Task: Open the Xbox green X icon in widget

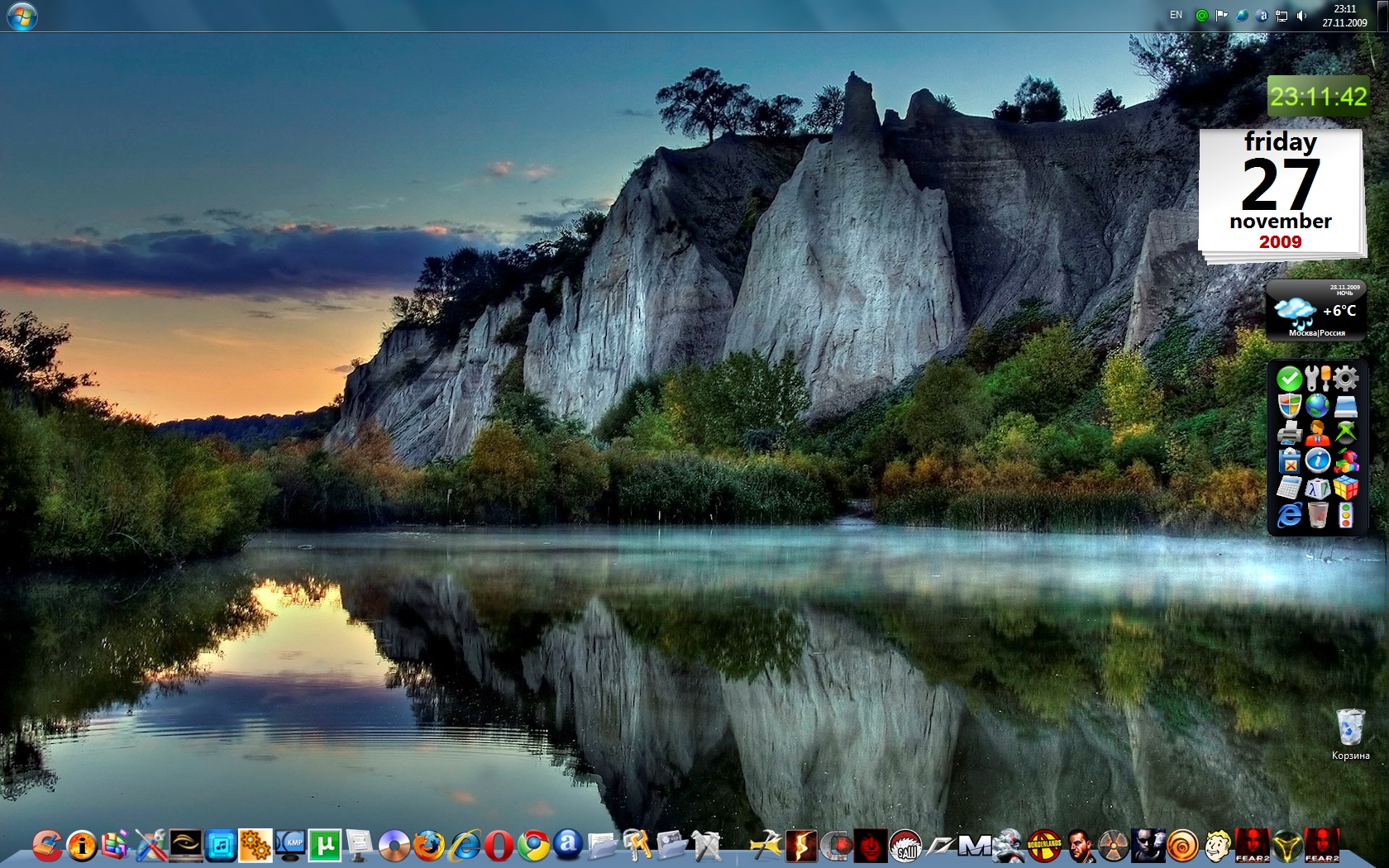Action: (1345, 432)
